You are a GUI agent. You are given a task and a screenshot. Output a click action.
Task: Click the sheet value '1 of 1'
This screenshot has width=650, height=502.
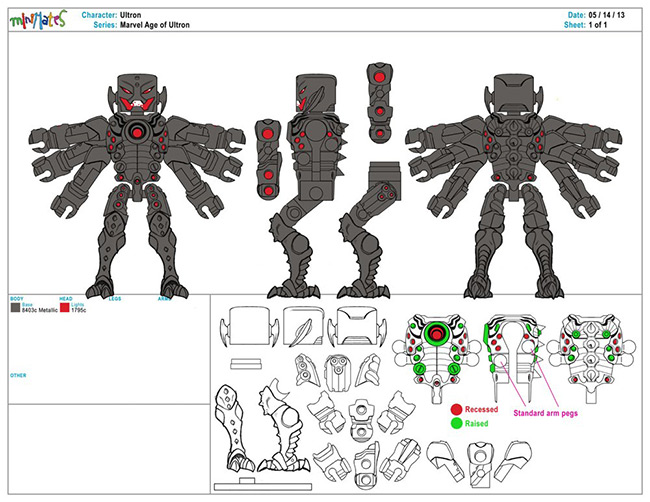click(598, 25)
